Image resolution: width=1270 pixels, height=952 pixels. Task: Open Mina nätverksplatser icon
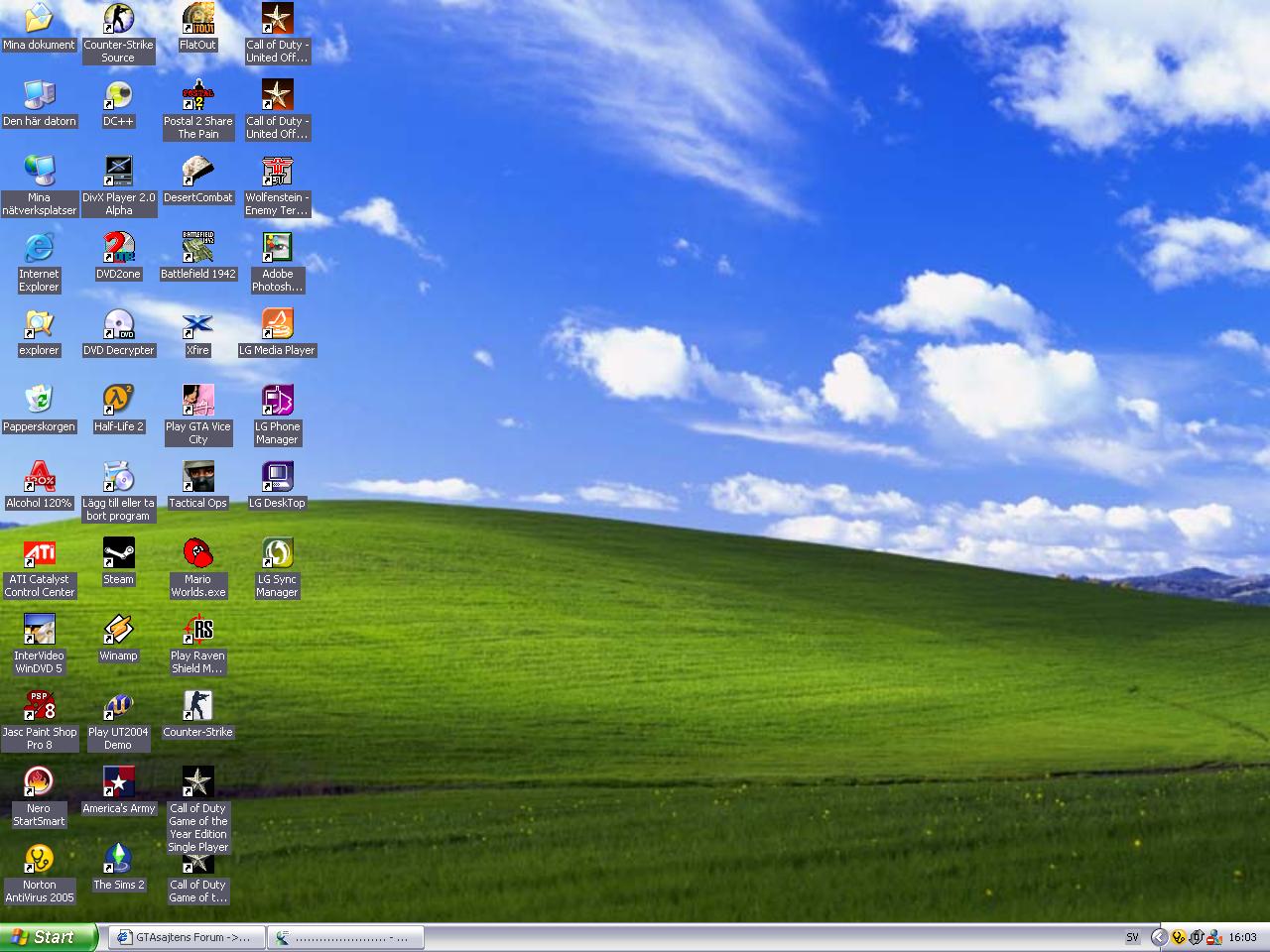point(39,171)
